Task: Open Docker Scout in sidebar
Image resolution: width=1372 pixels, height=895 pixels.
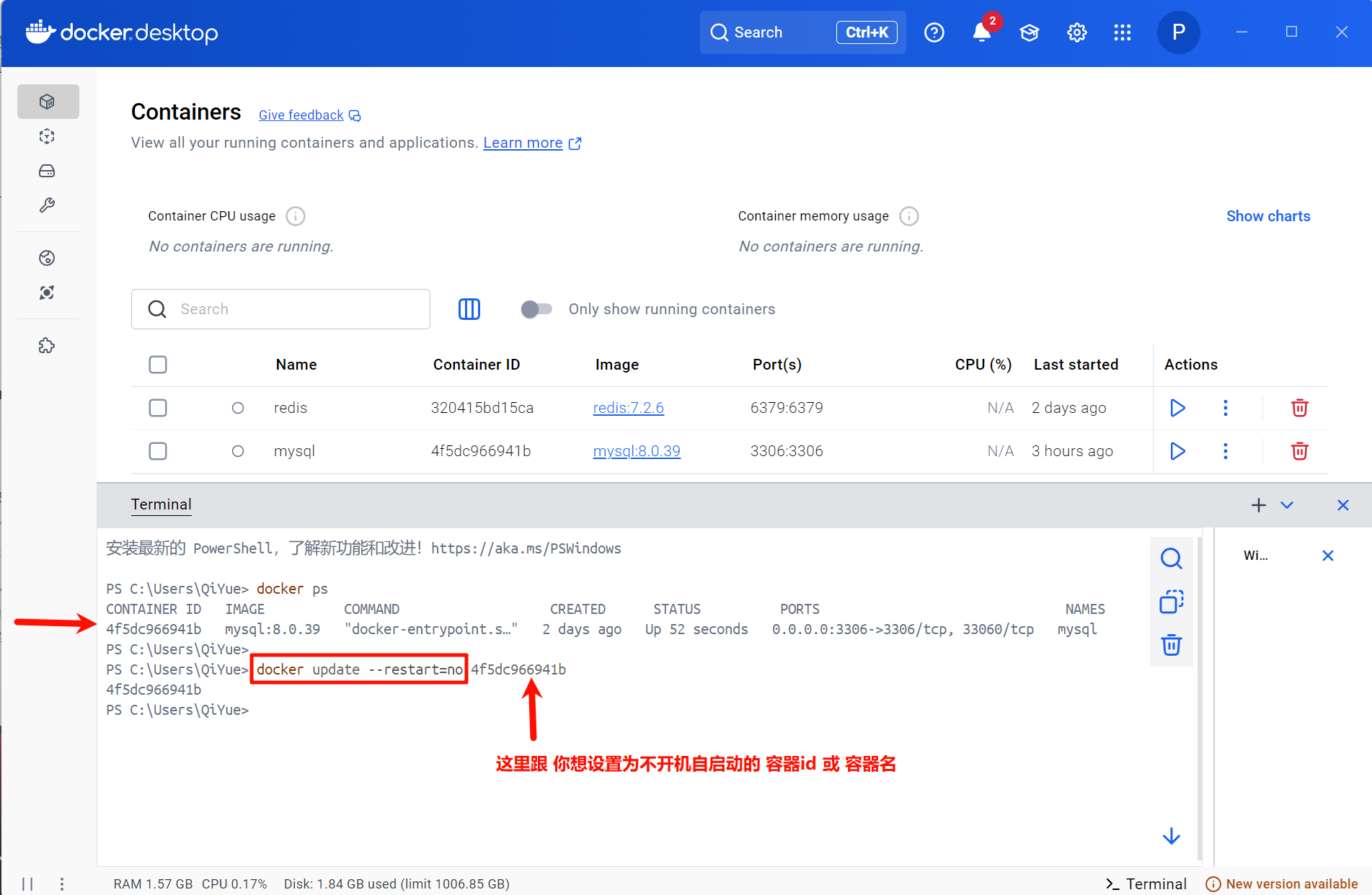Action: click(48, 293)
